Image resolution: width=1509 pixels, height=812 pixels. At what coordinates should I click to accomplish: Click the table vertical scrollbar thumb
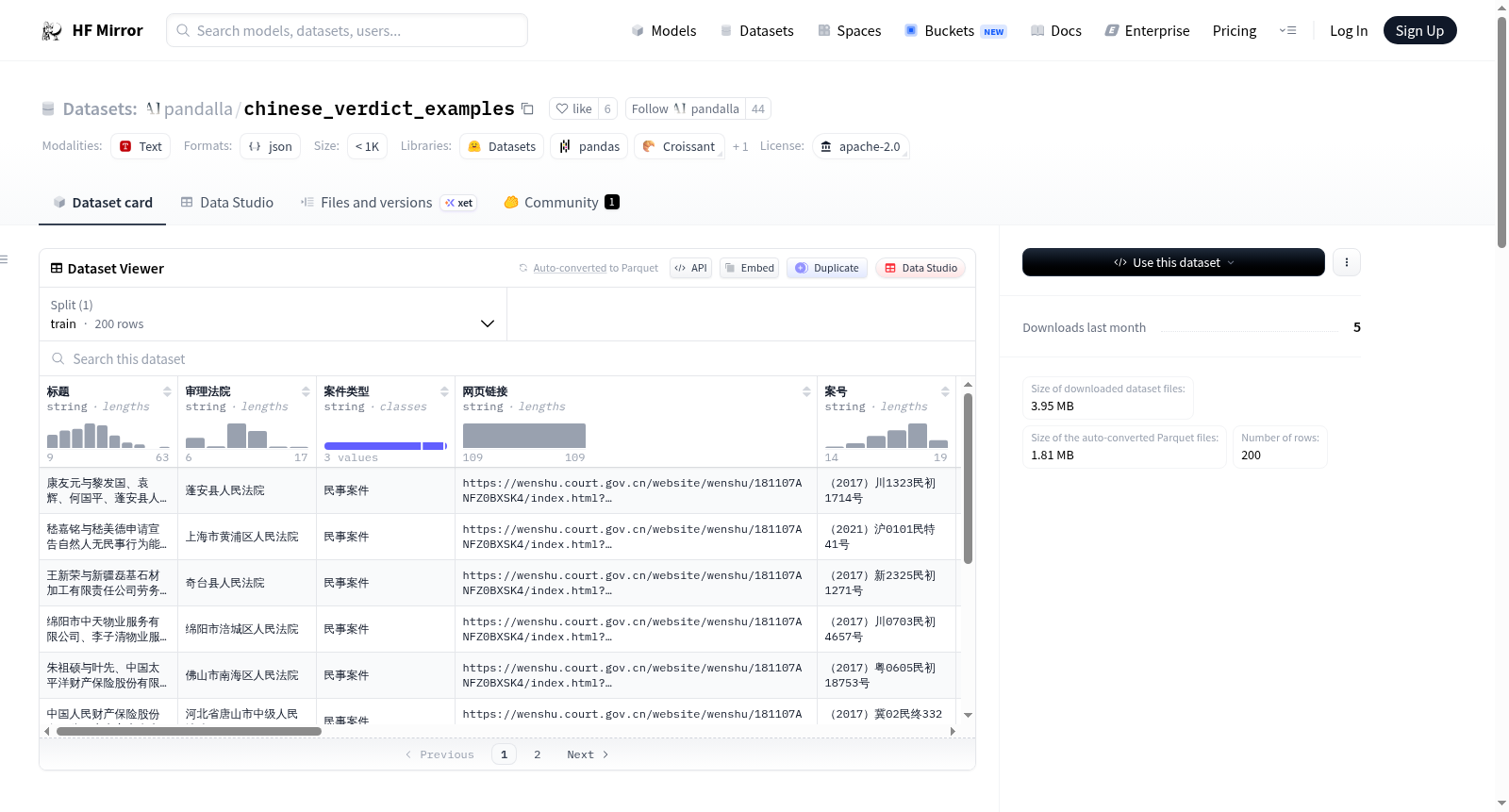pos(968,478)
